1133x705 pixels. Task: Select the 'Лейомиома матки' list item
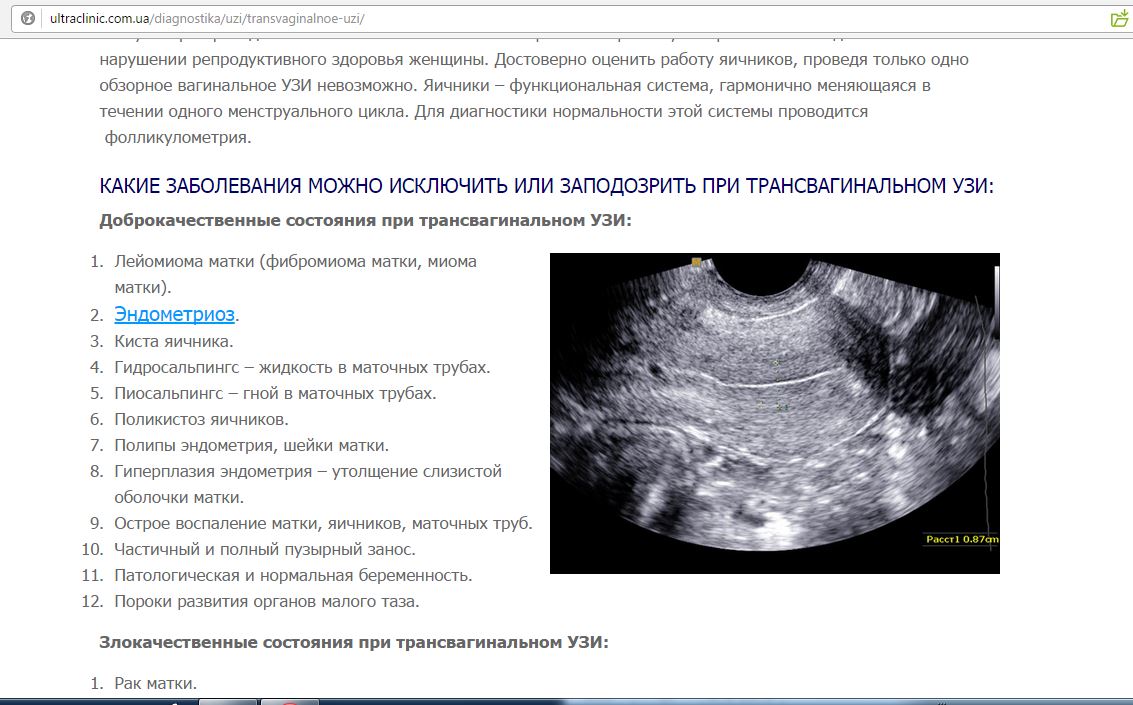(295, 262)
